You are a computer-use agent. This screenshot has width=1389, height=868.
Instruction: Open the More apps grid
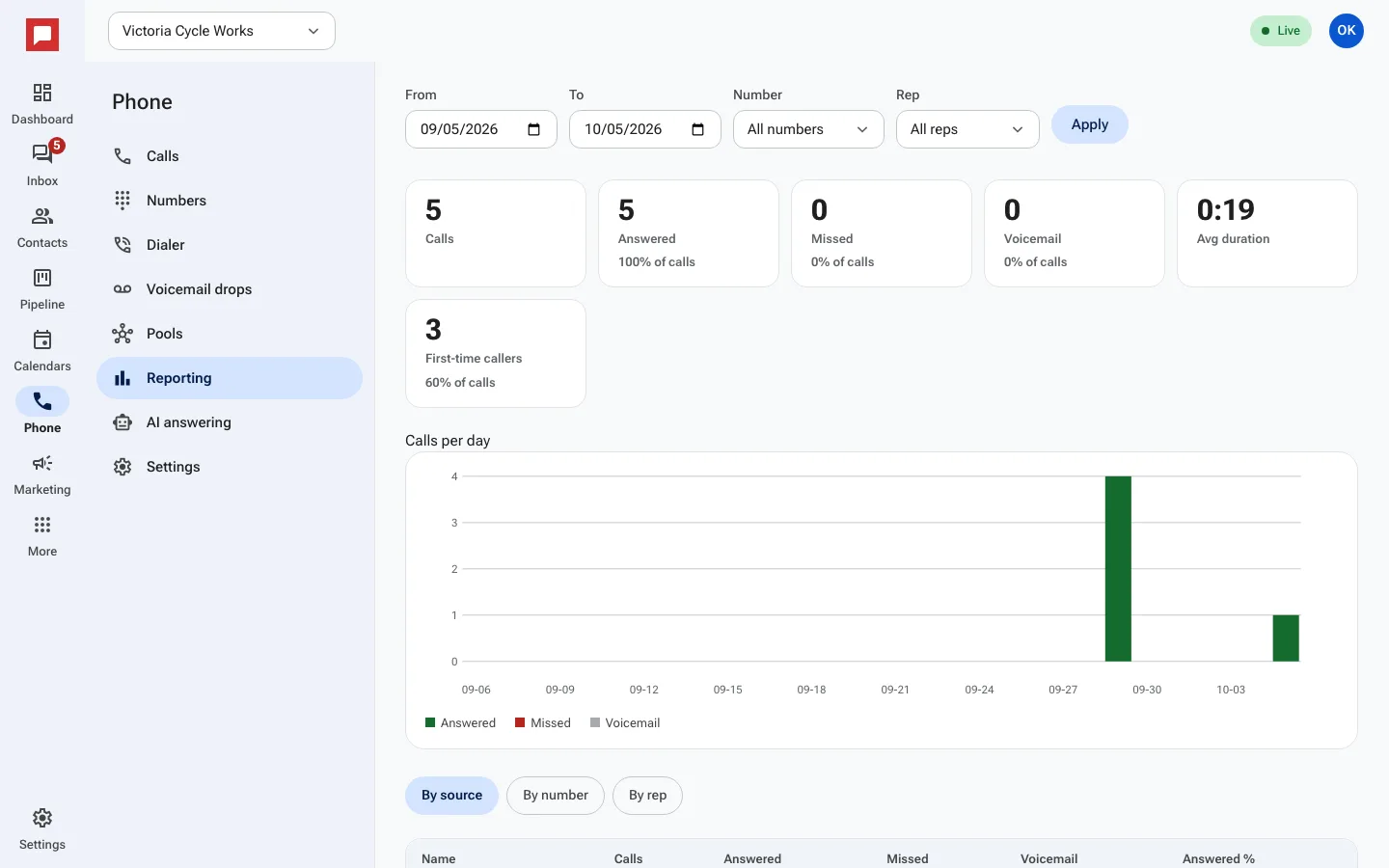coord(42,536)
